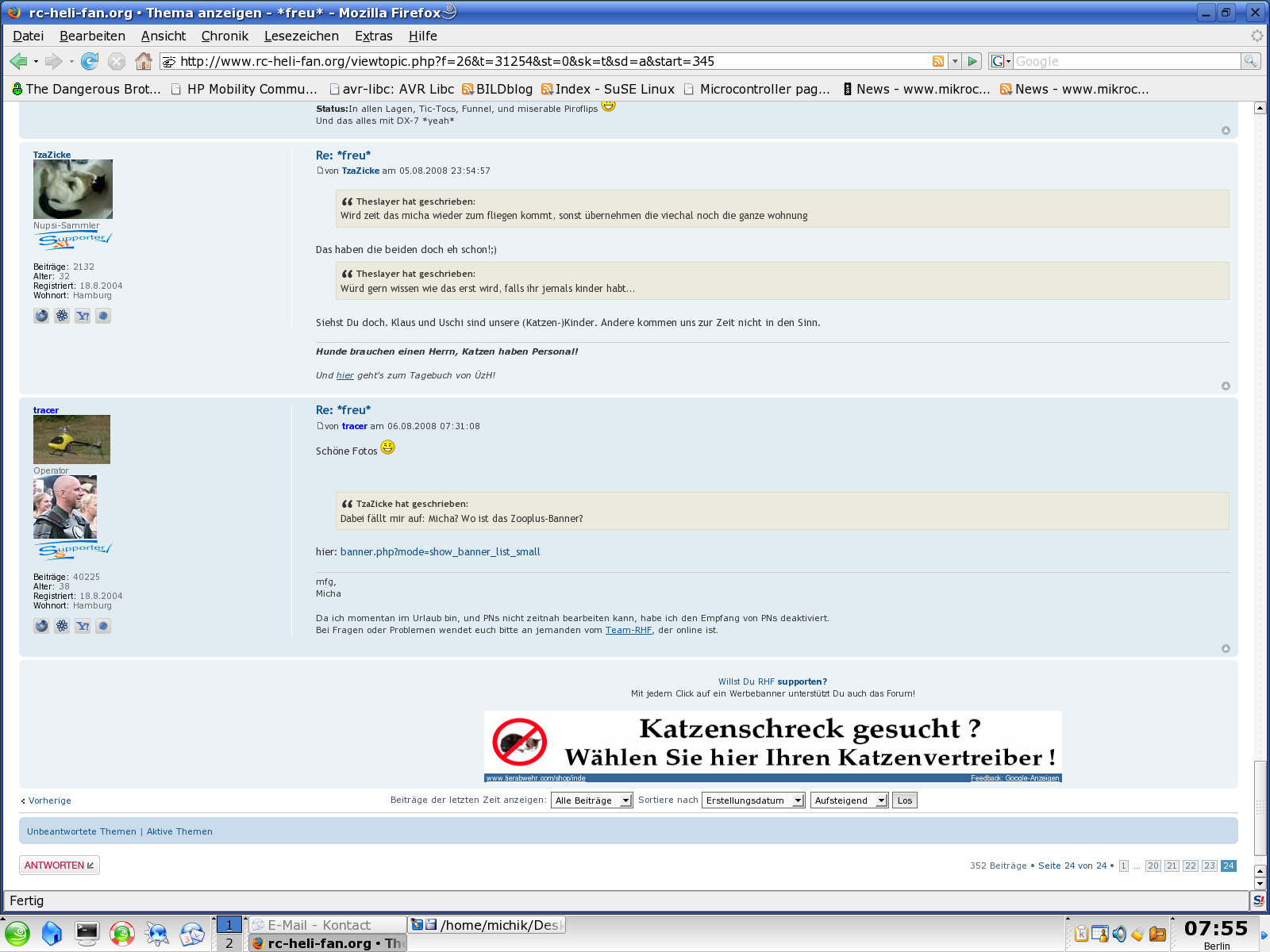The image size is (1270, 952).
Task: Launch Konqueror web browser from panel
Action: (156, 934)
